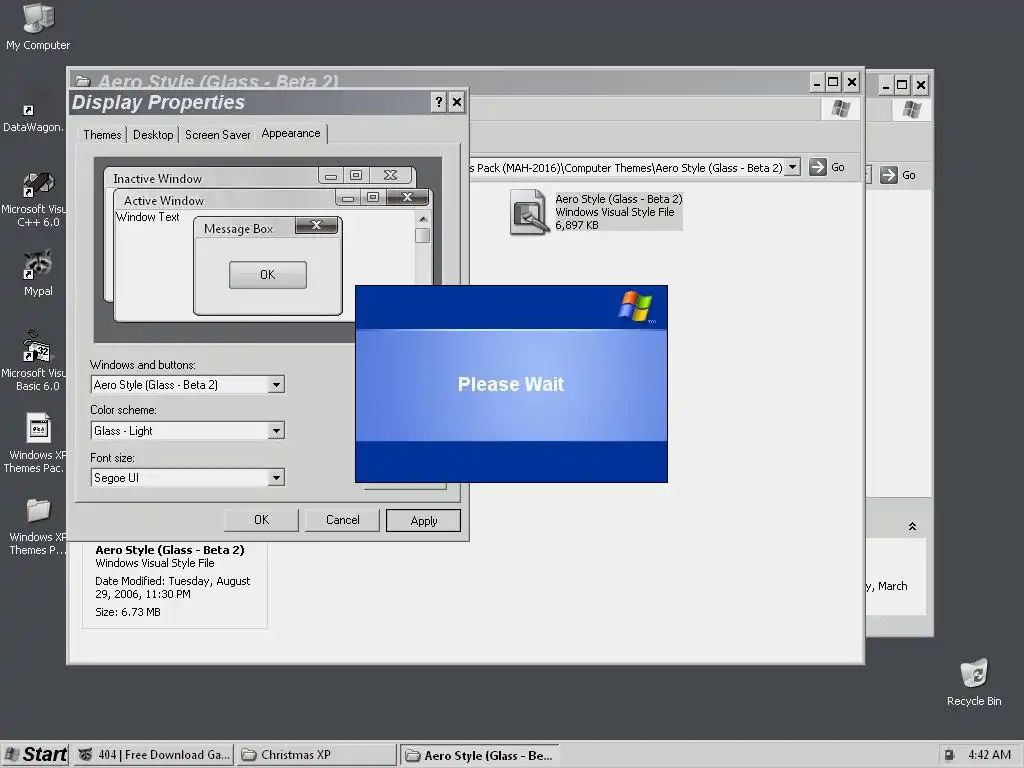Click the taskbar clock showing 4:42 AM

click(x=989, y=755)
